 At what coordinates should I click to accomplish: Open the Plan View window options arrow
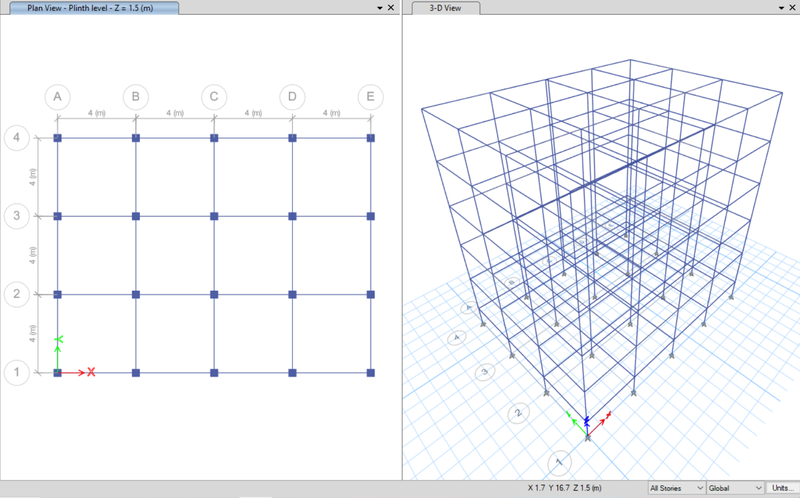tap(380, 8)
